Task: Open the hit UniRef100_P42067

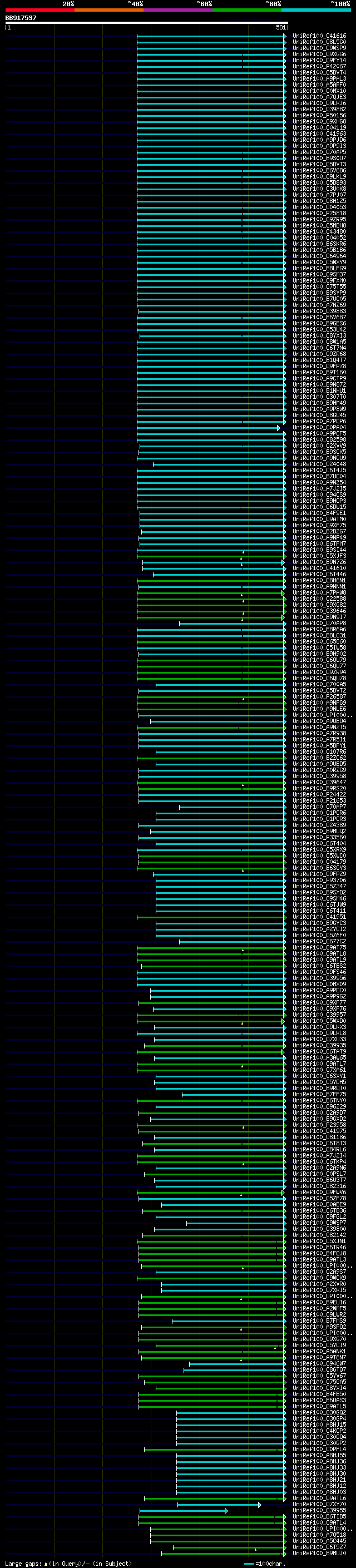Action: [x=319, y=66]
